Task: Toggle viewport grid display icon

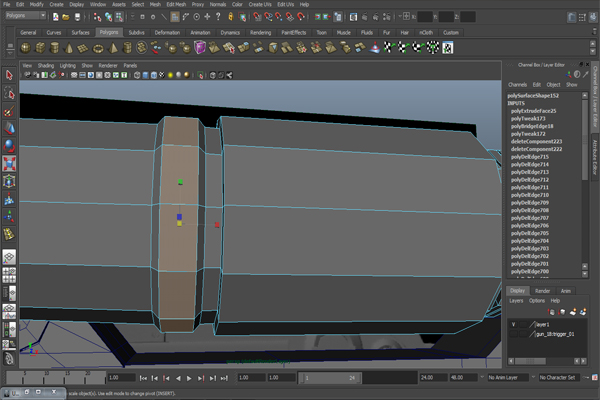Action: point(74,75)
